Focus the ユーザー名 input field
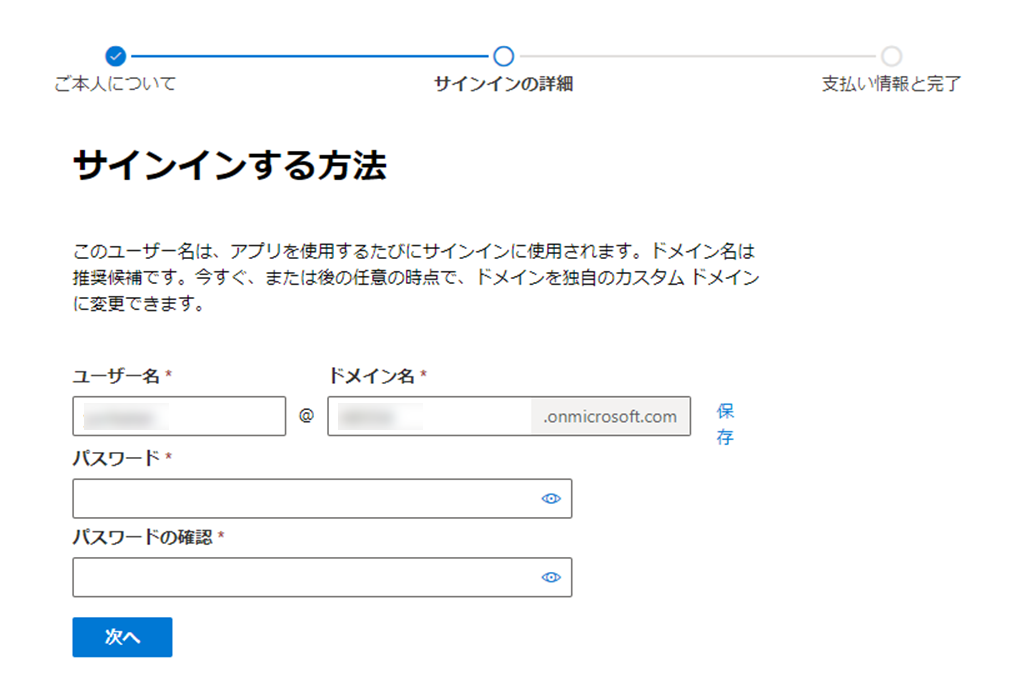Screen dimensions: 1026x681 pyautogui.click(x=178, y=416)
